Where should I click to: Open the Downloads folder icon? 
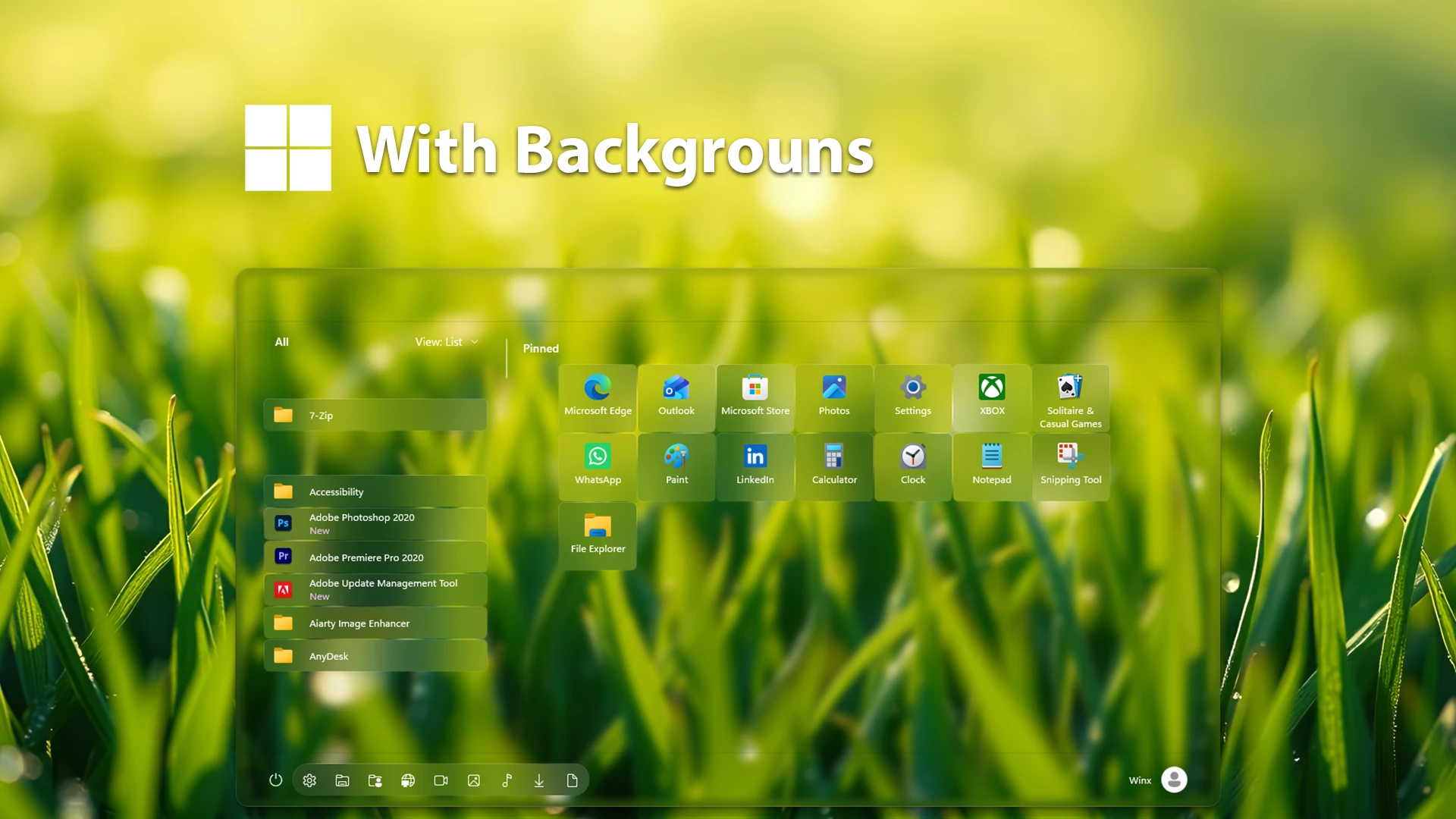(539, 780)
